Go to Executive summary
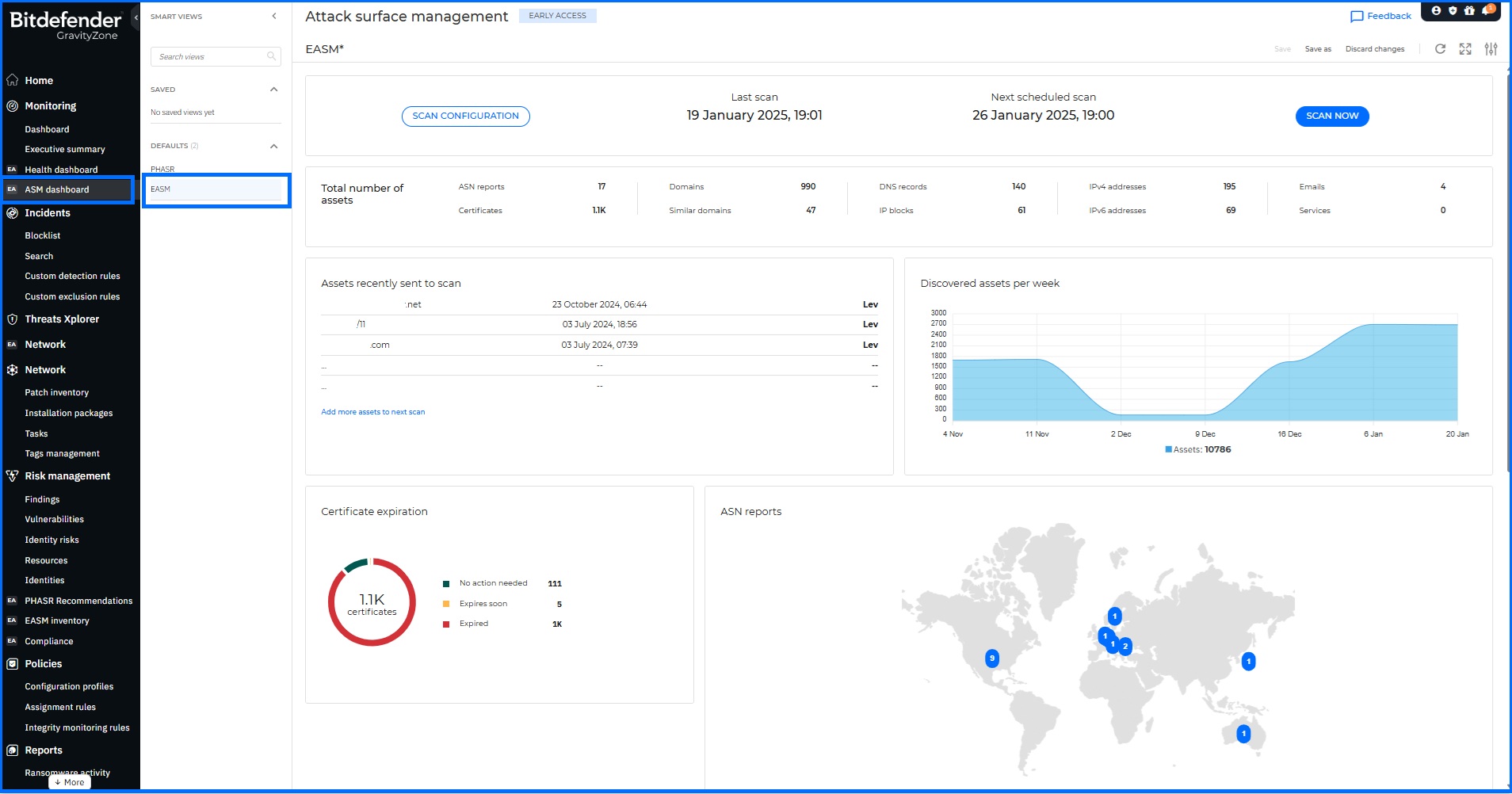Screen dimensions: 1512x794 pos(65,149)
